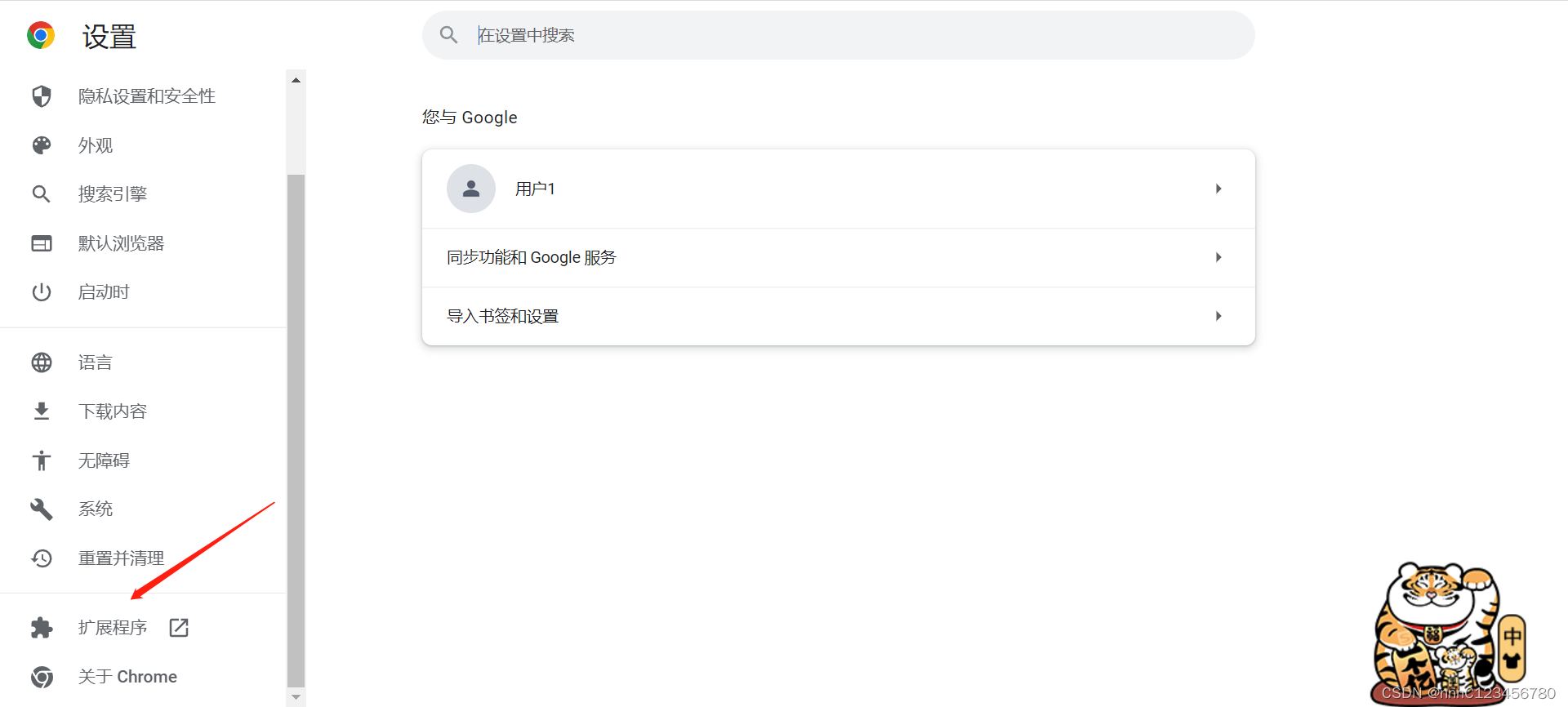Open the 用户1 profile row
Viewport: 1568px width, 707px height.
coord(839,189)
